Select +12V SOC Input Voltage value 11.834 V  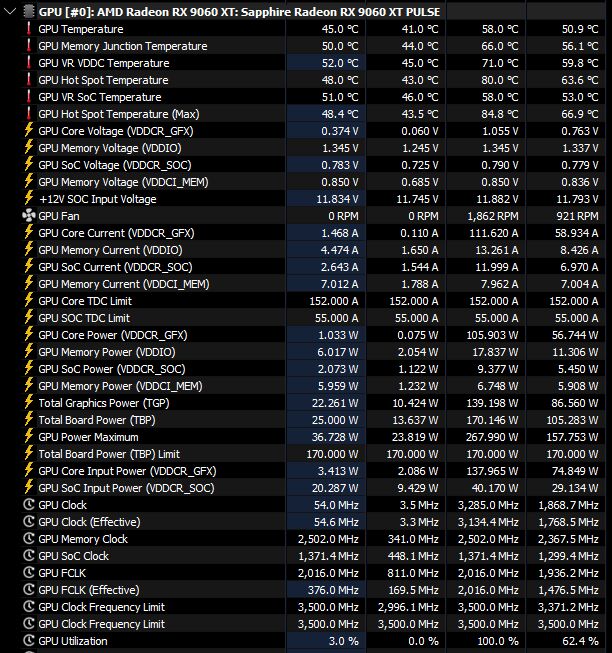[x=337, y=199]
